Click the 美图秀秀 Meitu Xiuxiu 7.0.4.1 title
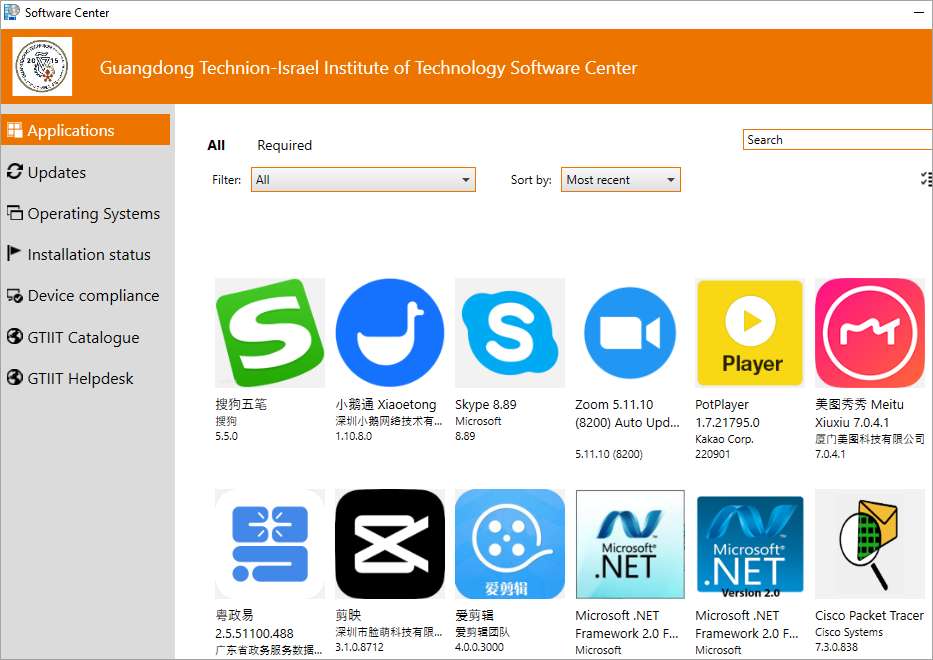 [x=859, y=414]
